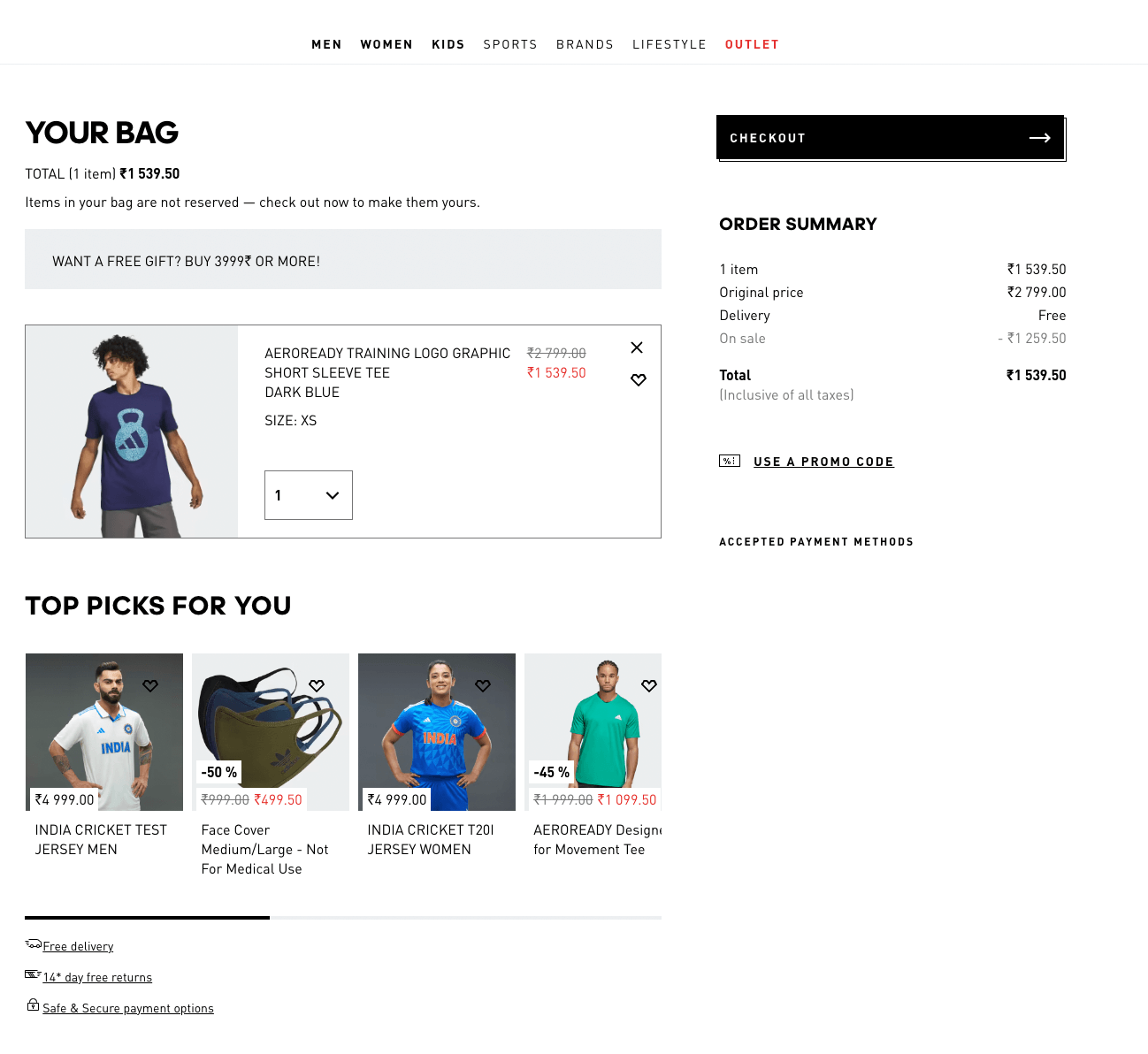Click the promo code percent icon
This screenshot has width=1148, height=1054.
click(x=730, y=461)
